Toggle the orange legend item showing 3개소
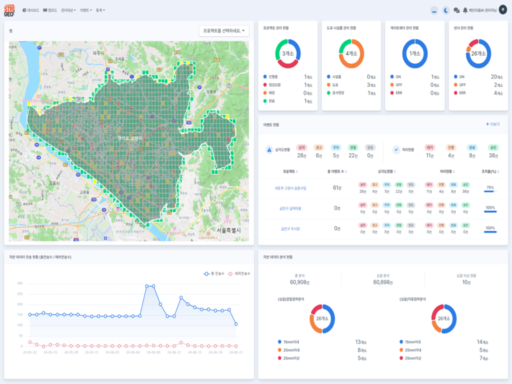The image size is (512, 384). click(351, 85)
